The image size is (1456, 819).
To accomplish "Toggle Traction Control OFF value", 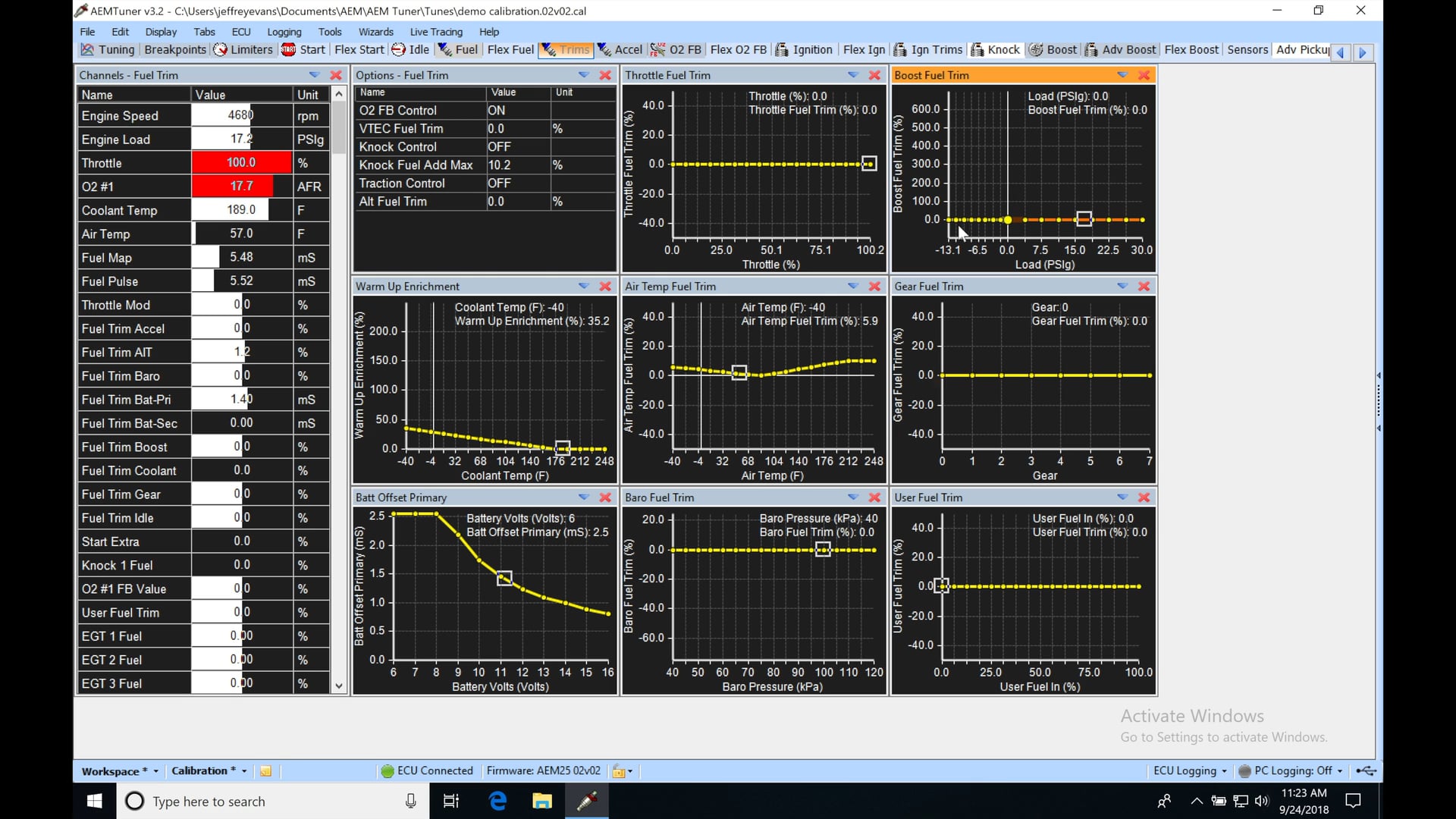I will (517, 184).
